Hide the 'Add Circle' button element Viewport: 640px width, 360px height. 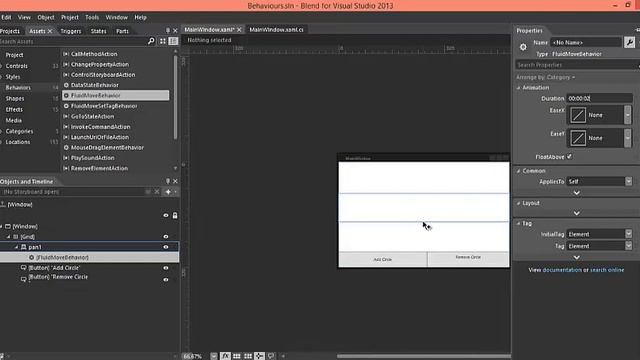166,268
